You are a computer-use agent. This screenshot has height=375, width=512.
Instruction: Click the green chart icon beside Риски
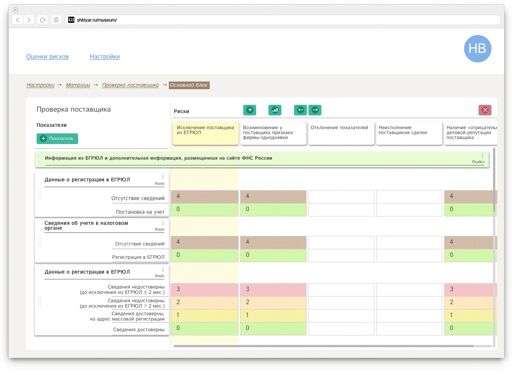click(275, 110)
